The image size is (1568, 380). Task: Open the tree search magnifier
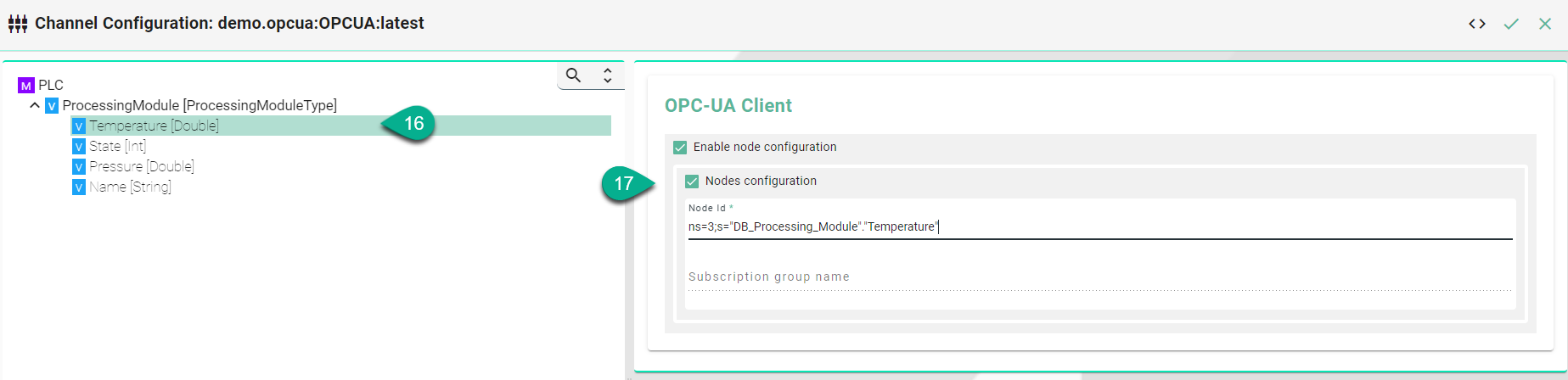click(x=574, y=75)
